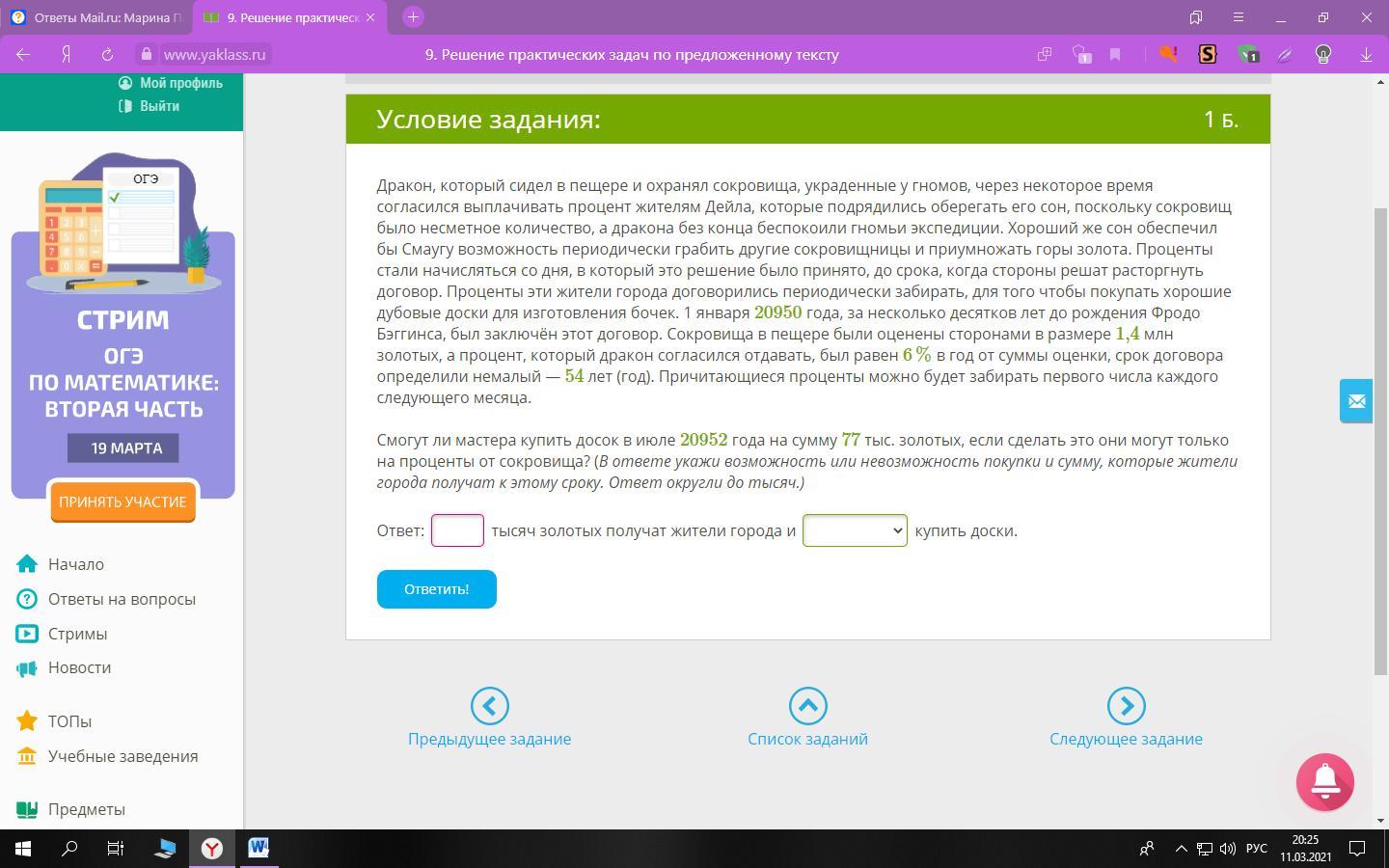This screenshot has width=1389, height=868.
Task: Open the browser bookmark icon
Action: [1115, 55]
